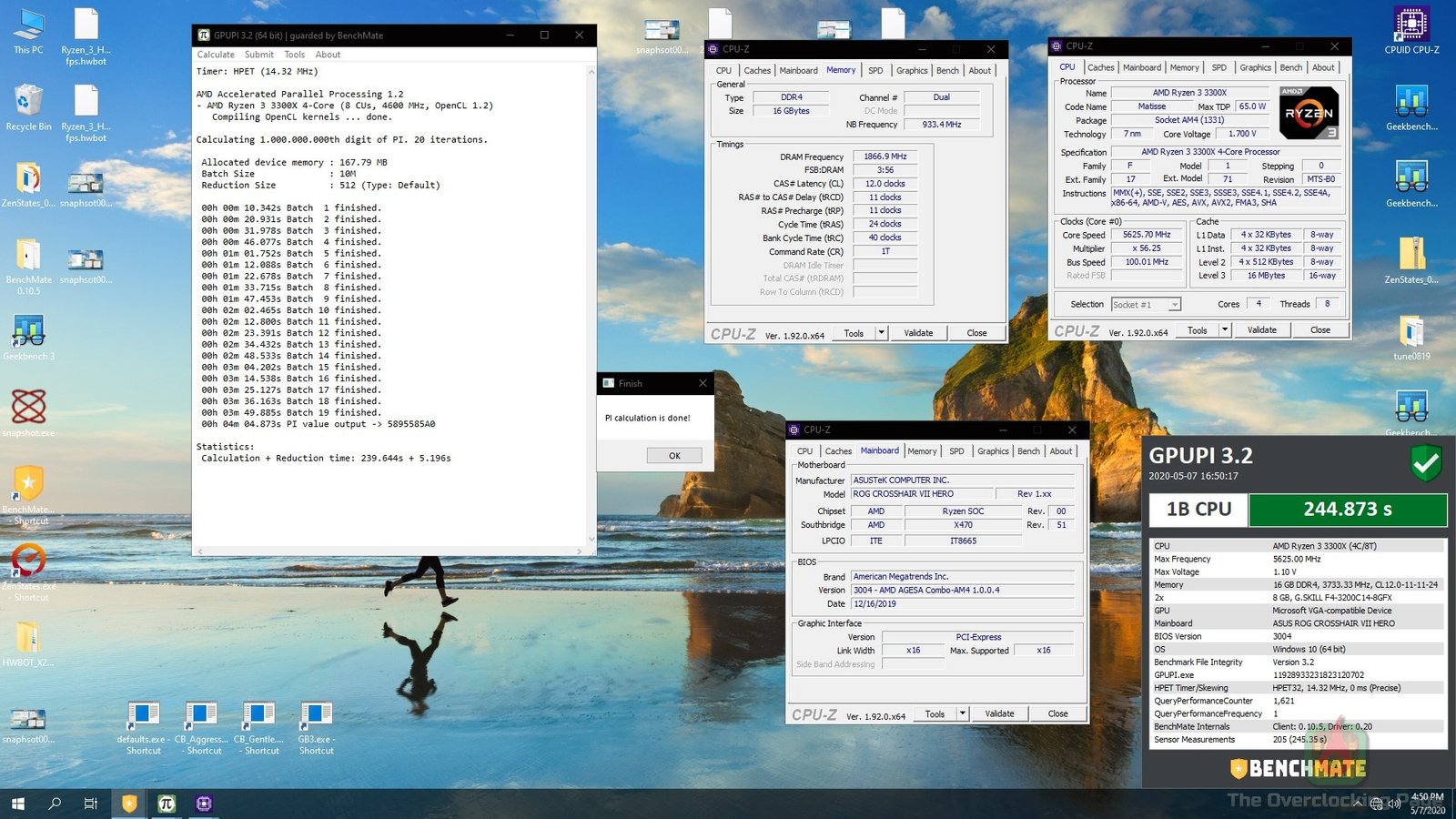This screenshot has width=1456, height=819.
Task: Open the Calculate menu in GPUPI
Action: coord(216,55)
